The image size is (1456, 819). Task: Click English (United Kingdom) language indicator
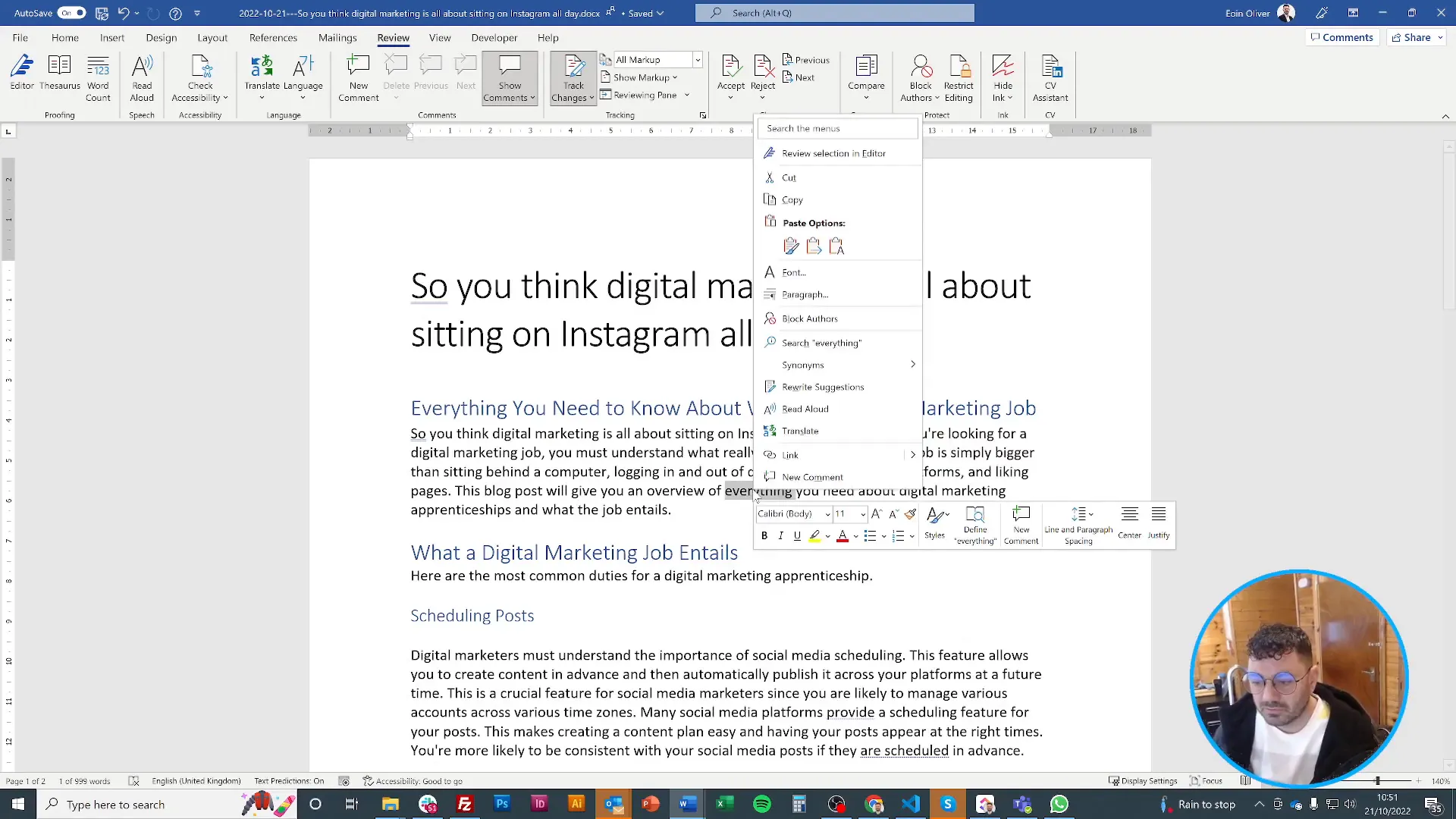click(196, 781)
